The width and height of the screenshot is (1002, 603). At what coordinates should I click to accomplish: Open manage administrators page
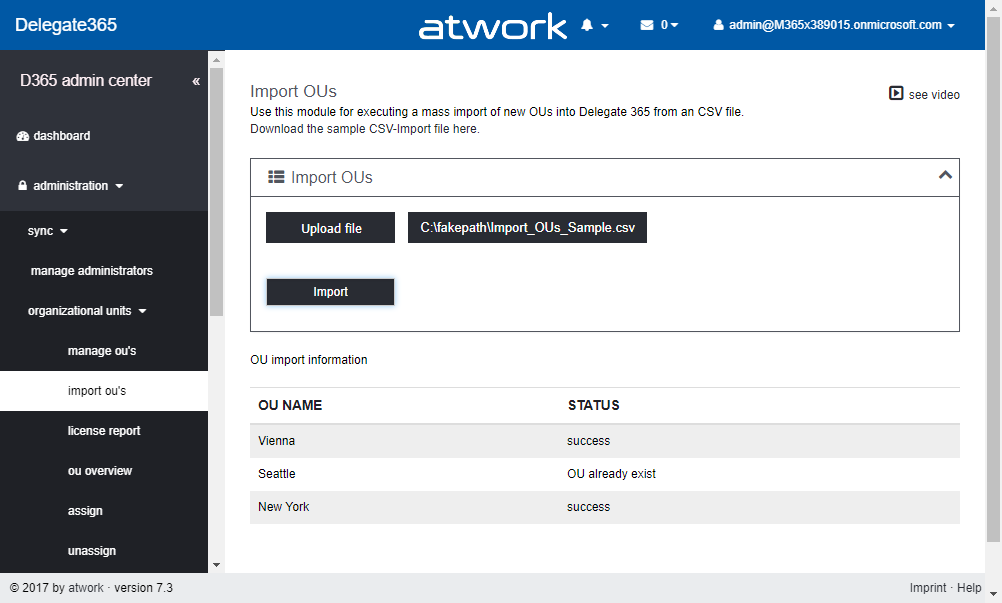91,271
